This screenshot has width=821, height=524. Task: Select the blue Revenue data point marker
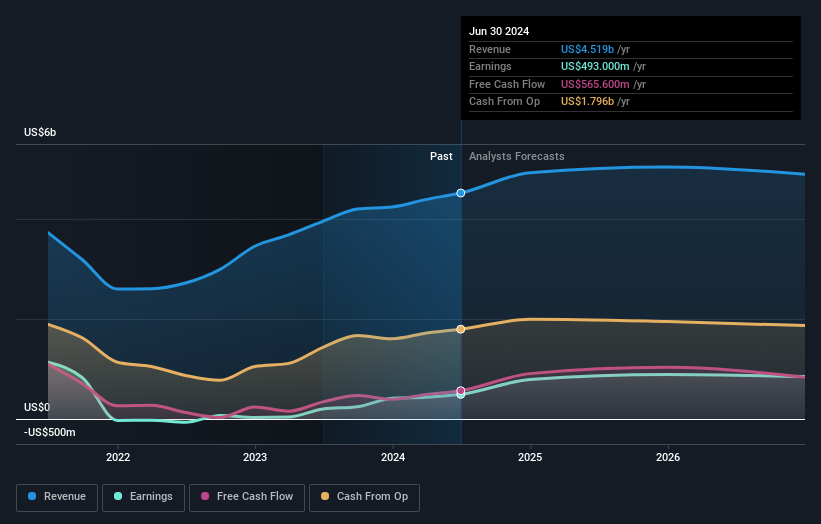click(x=460, y=193)
